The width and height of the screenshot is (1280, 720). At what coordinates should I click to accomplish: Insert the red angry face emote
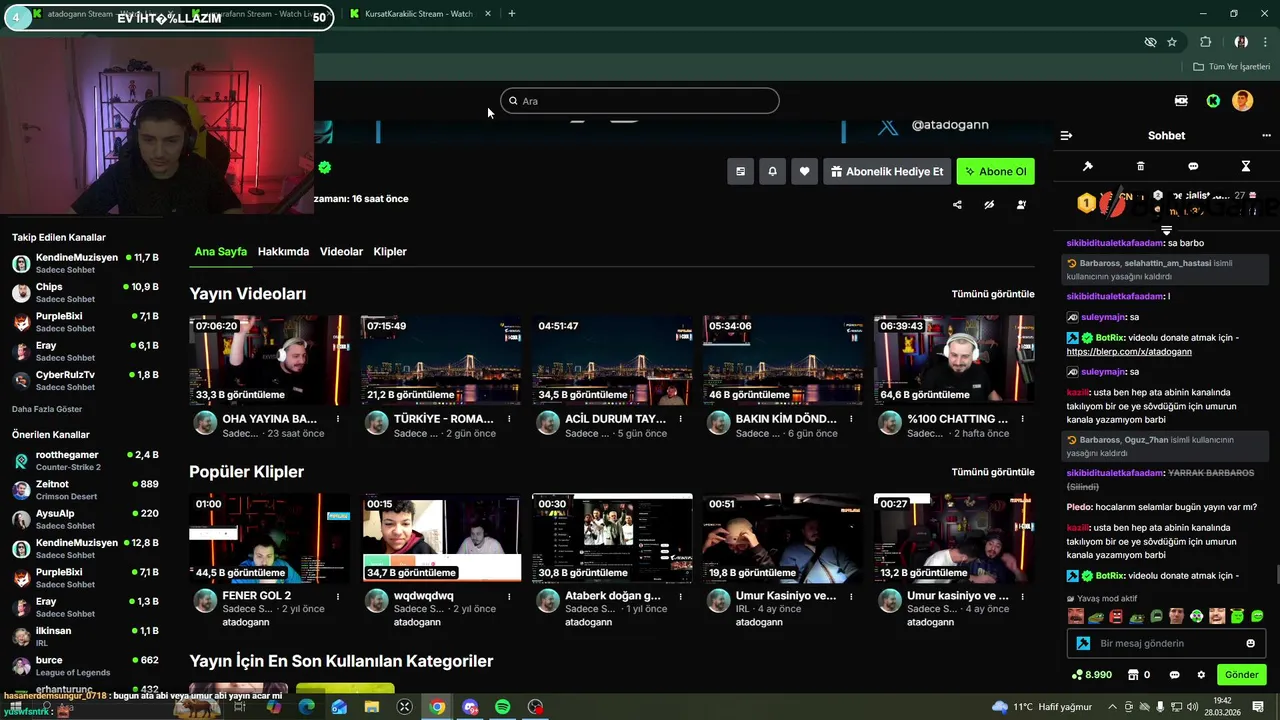(1116, 616)
